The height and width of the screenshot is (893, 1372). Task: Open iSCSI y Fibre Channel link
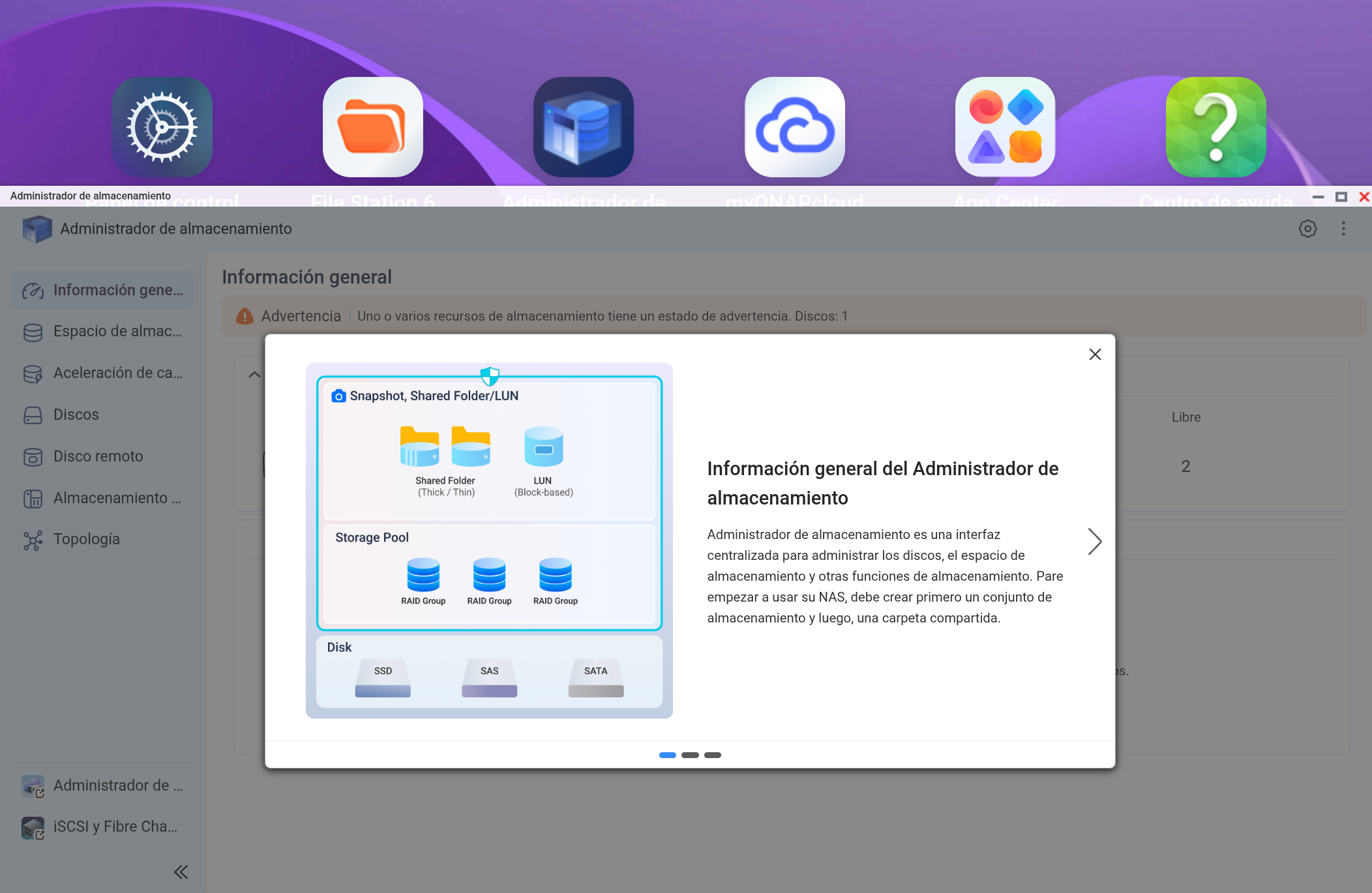pyautogui.click(x=115, y=827)
